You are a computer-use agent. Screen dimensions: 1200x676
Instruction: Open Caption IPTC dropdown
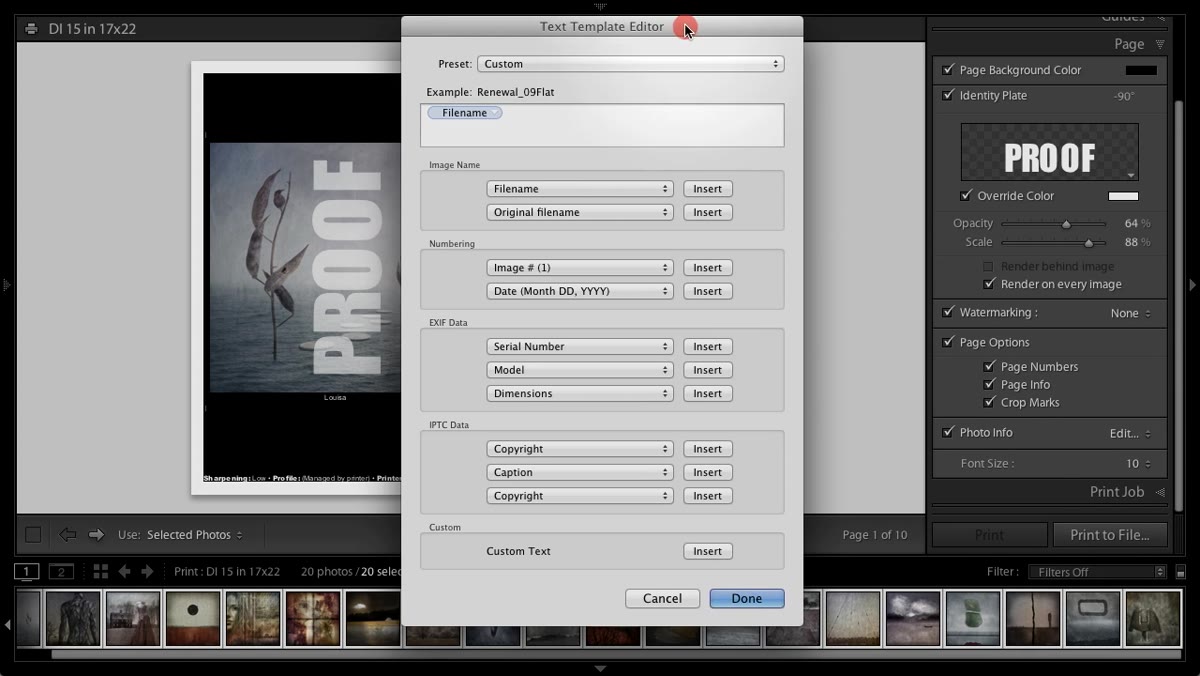(580, 472)
